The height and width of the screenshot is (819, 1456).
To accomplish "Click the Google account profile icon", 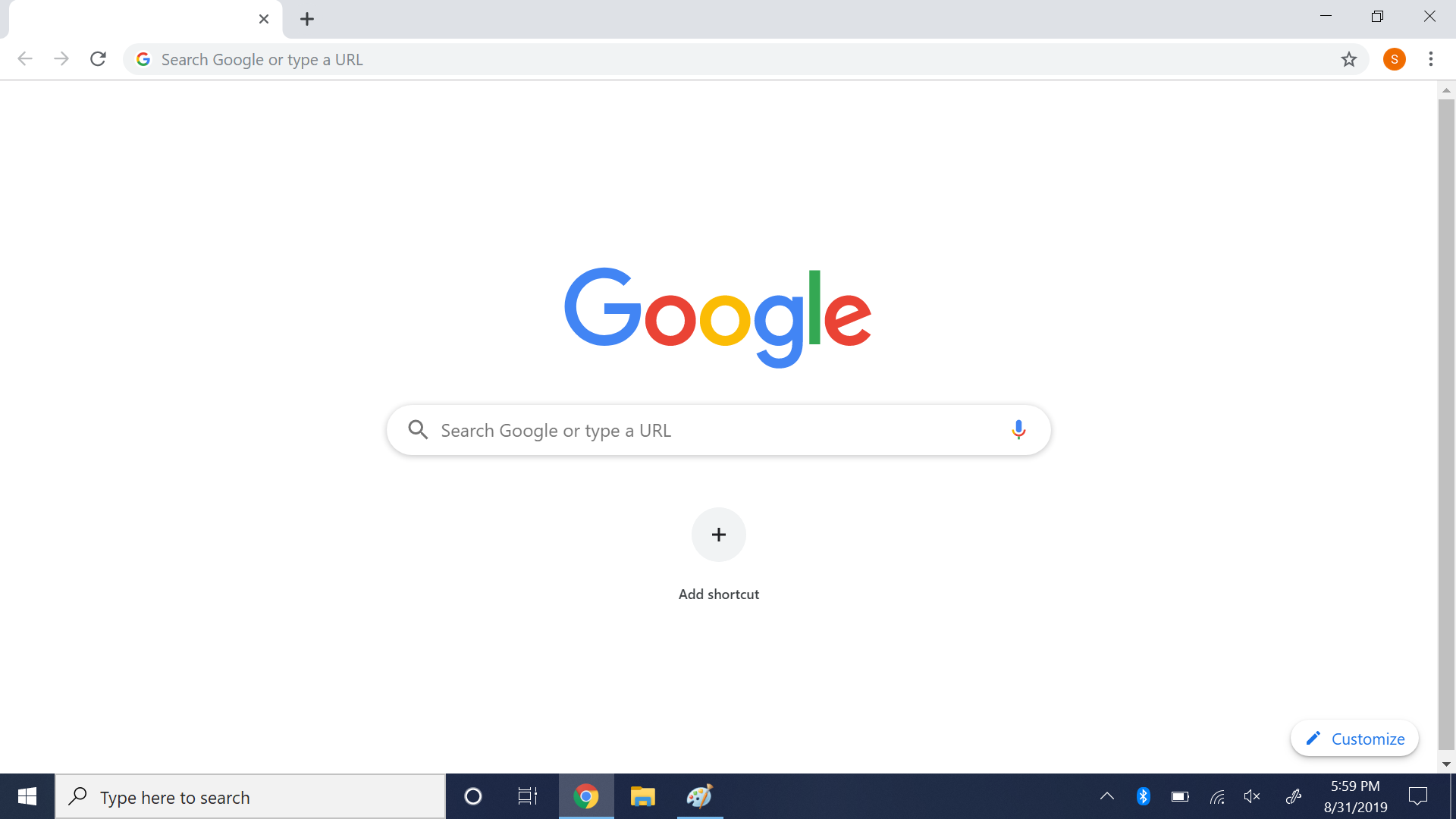I will (1393, 59).
